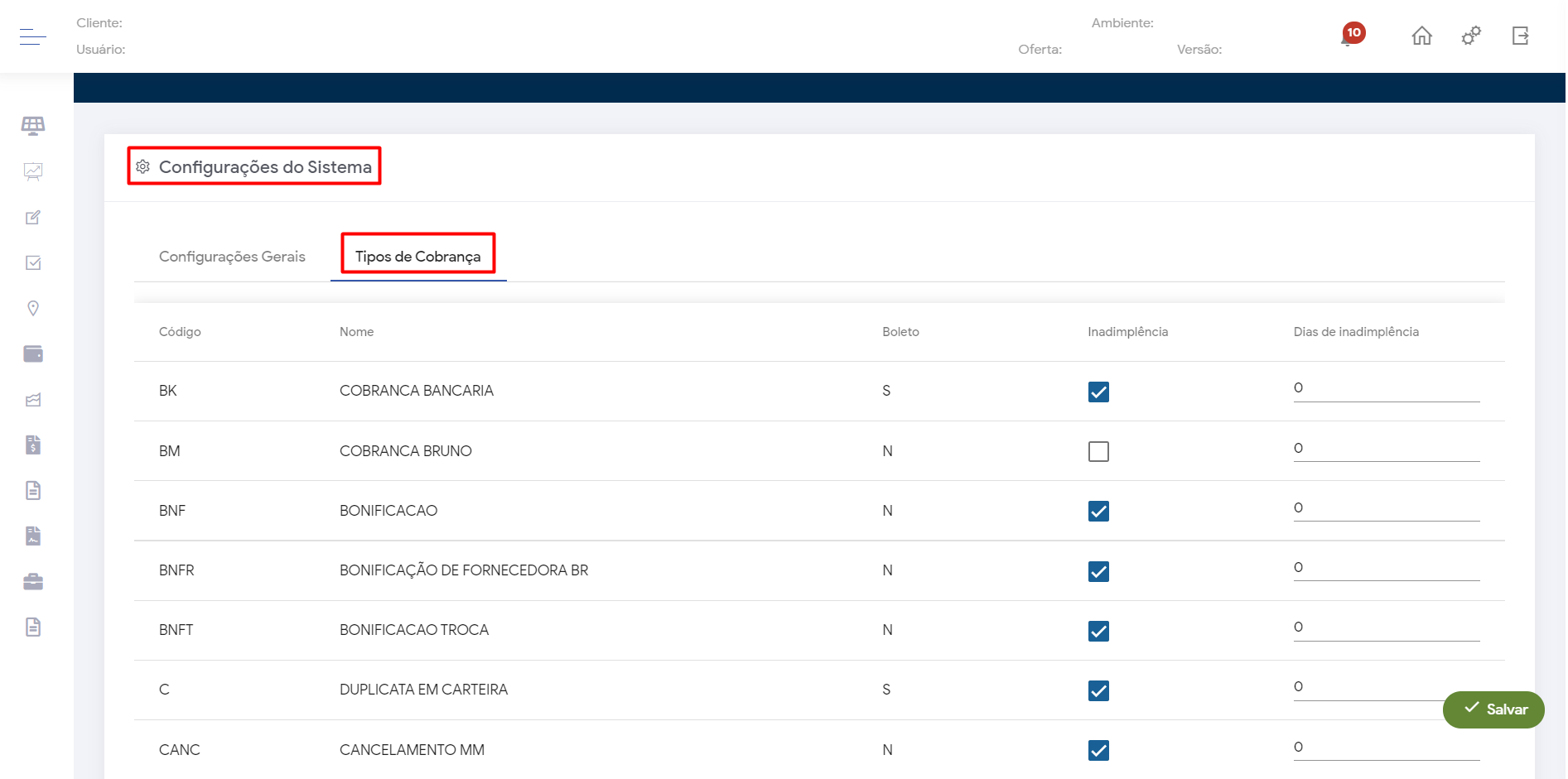
Task: Open notifications bell with 10 badge
Action: 1350,36
